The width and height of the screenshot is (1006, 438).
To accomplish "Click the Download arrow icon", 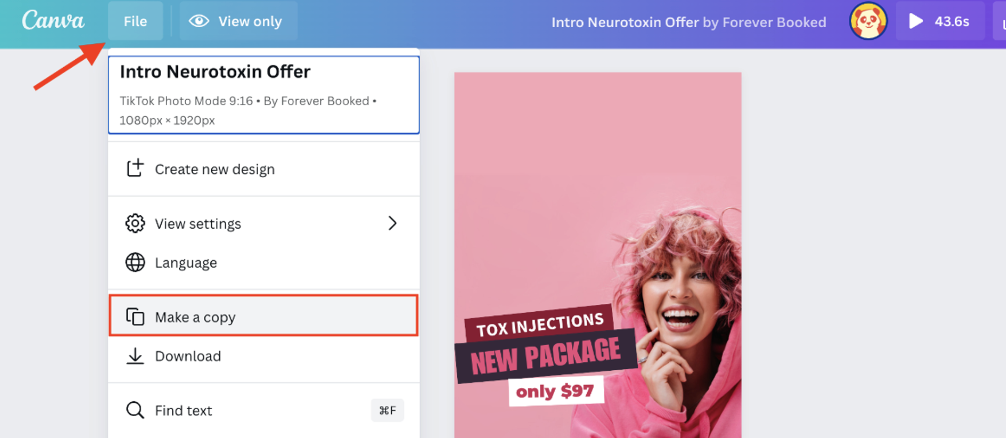I will [135, 356].
